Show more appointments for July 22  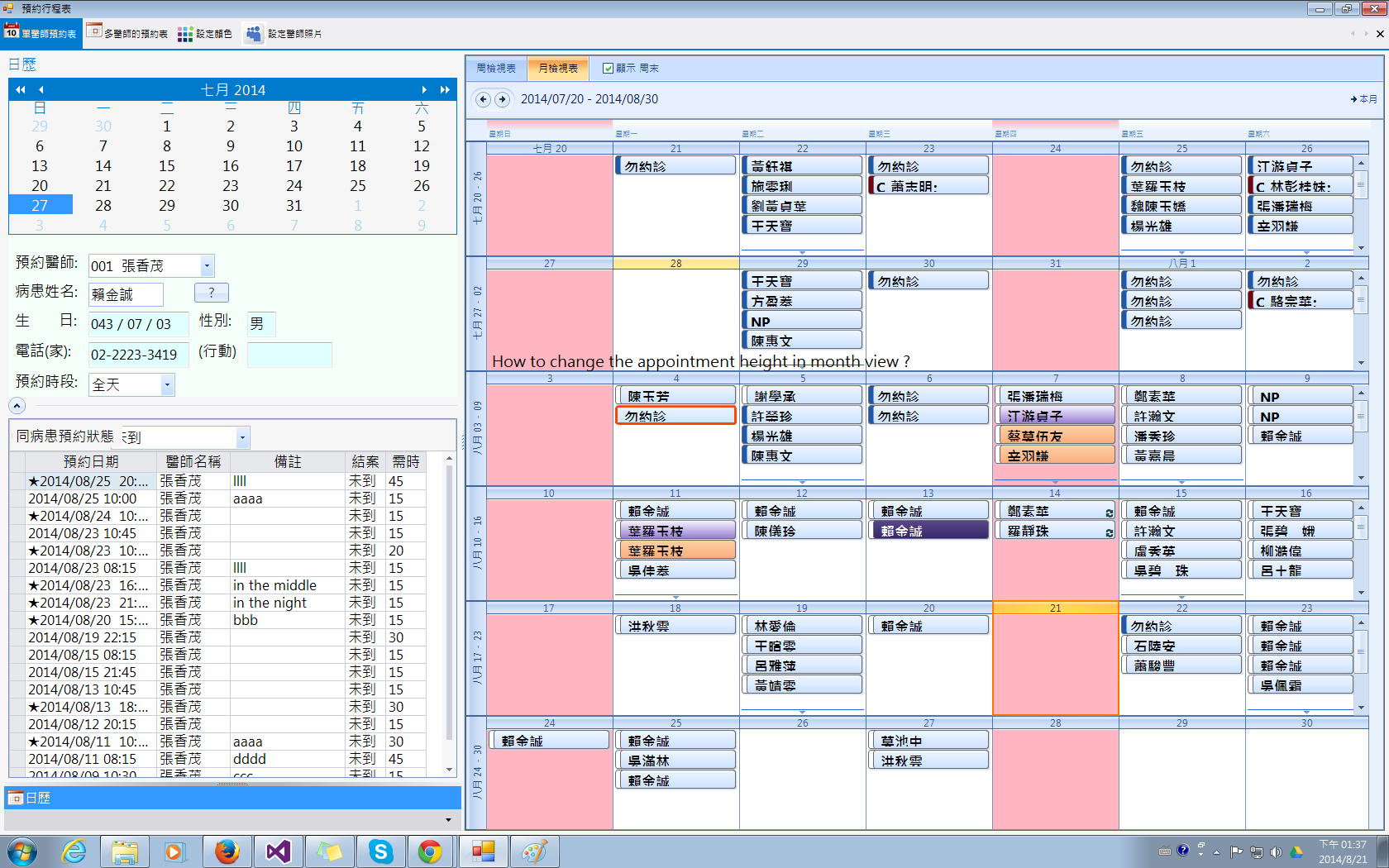tap(802, 252)
